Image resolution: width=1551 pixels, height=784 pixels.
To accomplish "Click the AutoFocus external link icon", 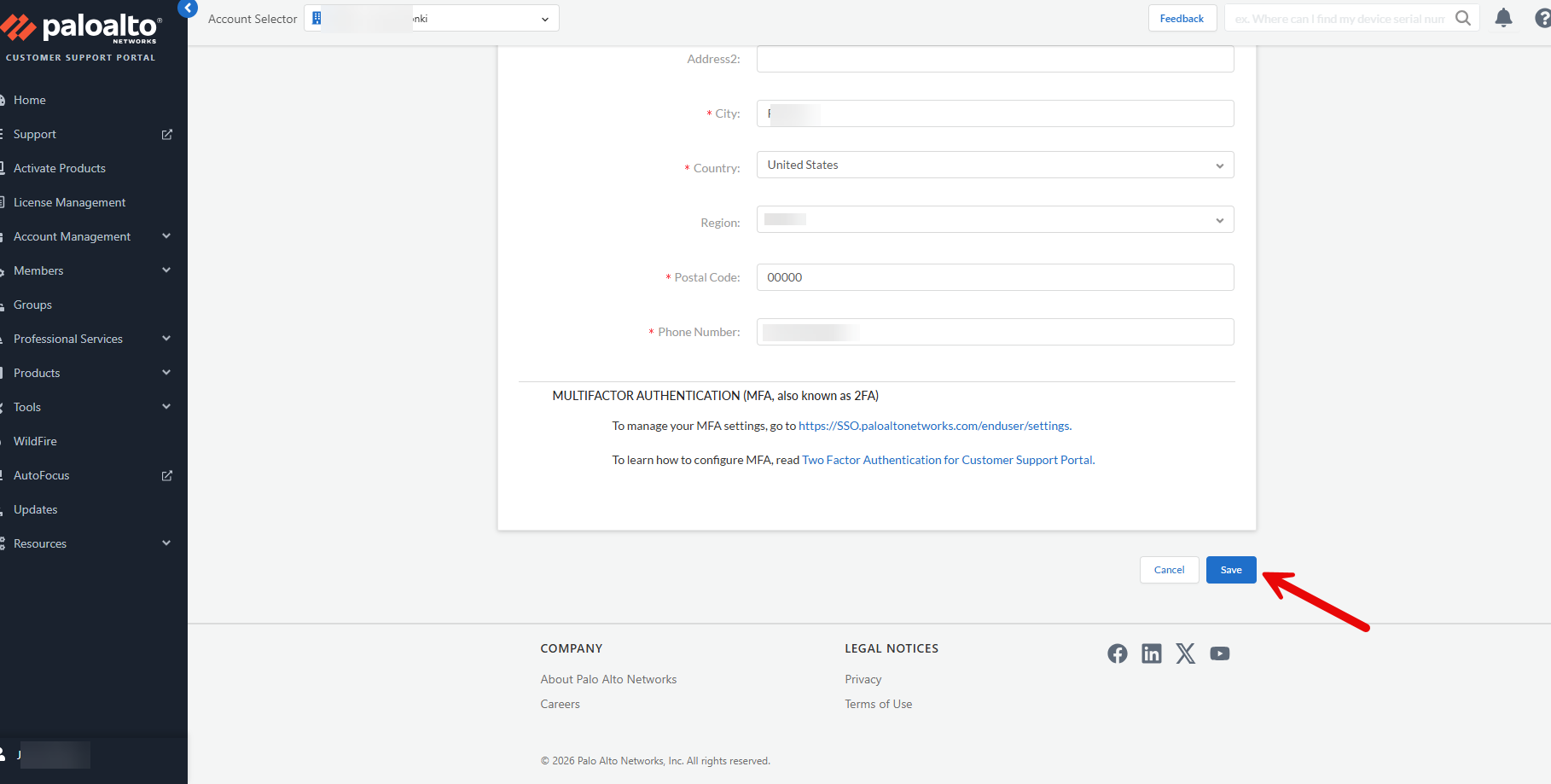I will (167, 475).
